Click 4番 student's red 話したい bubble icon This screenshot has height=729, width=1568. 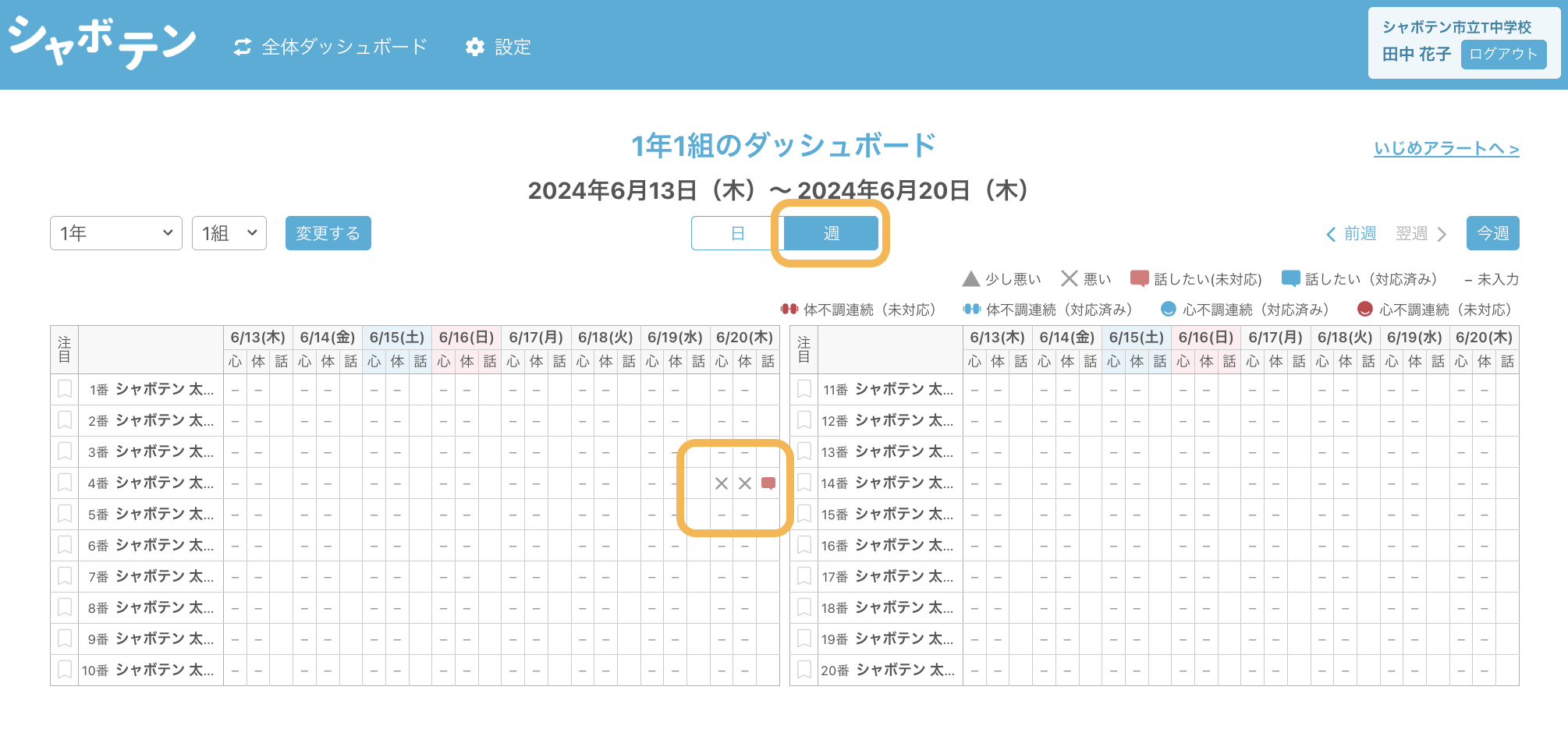tap(768, 483)
